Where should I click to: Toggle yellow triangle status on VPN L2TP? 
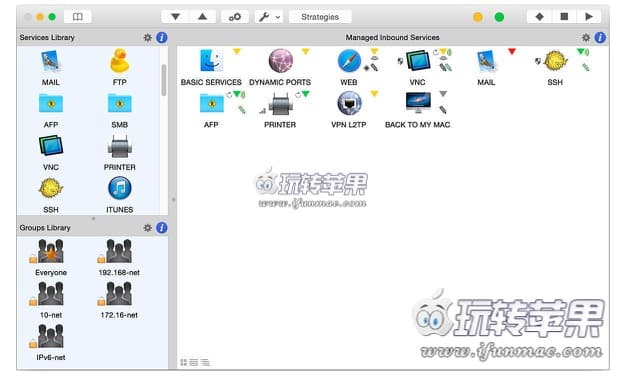(374, 94)
